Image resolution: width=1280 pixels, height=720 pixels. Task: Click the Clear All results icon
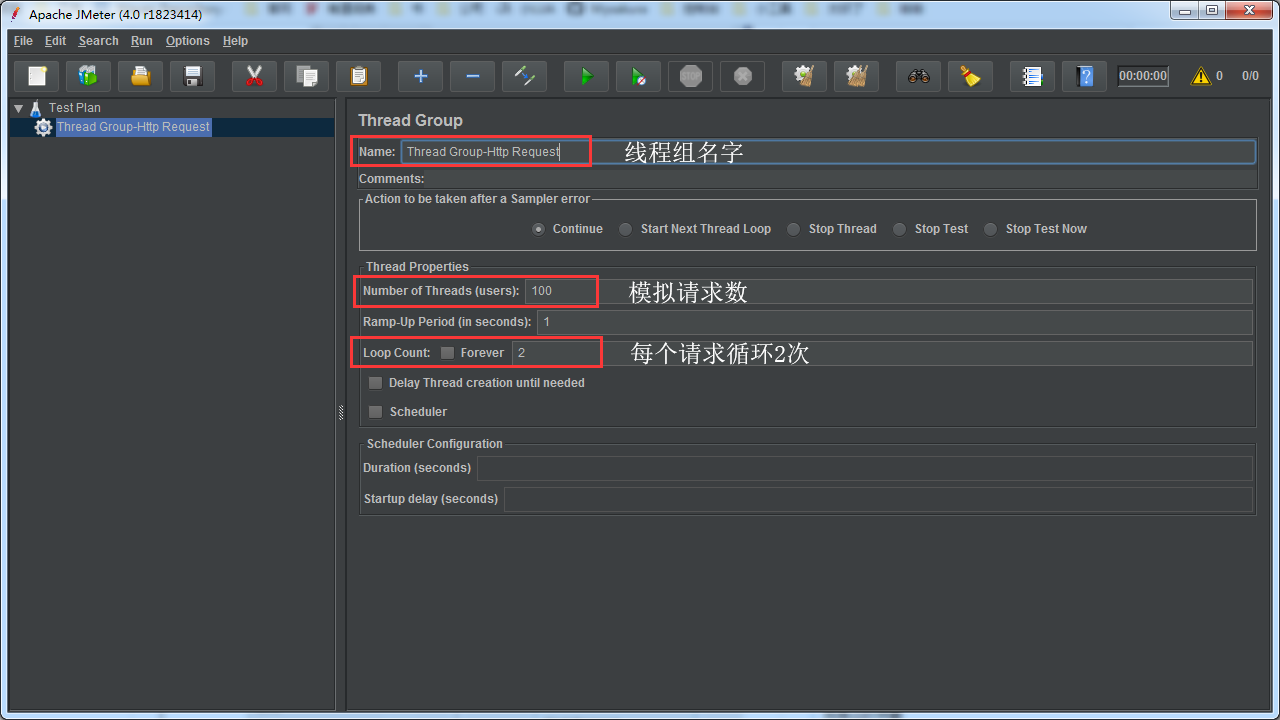pyautogui.click(x=857, y=76)
